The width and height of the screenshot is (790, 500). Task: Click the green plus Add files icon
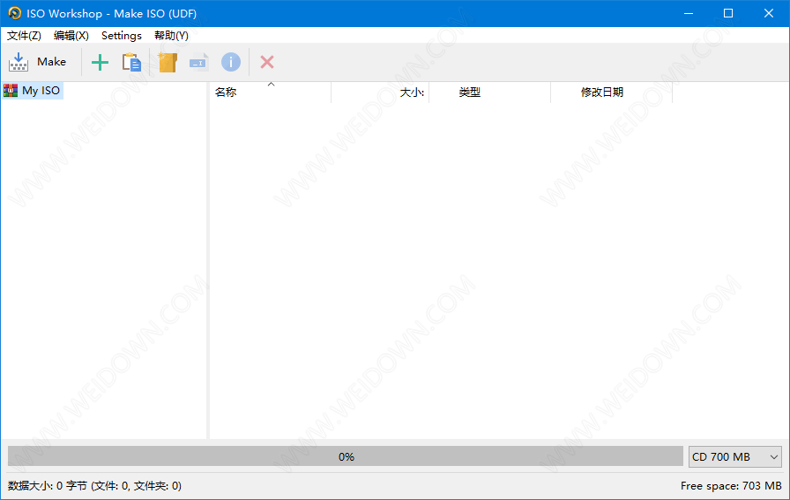click(x=100, y=62)
